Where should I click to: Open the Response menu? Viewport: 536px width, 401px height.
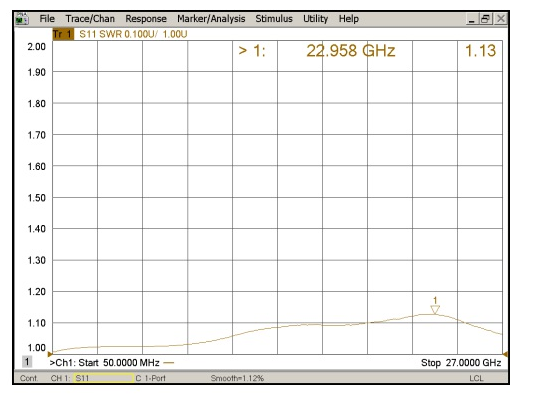coord(146,18)
